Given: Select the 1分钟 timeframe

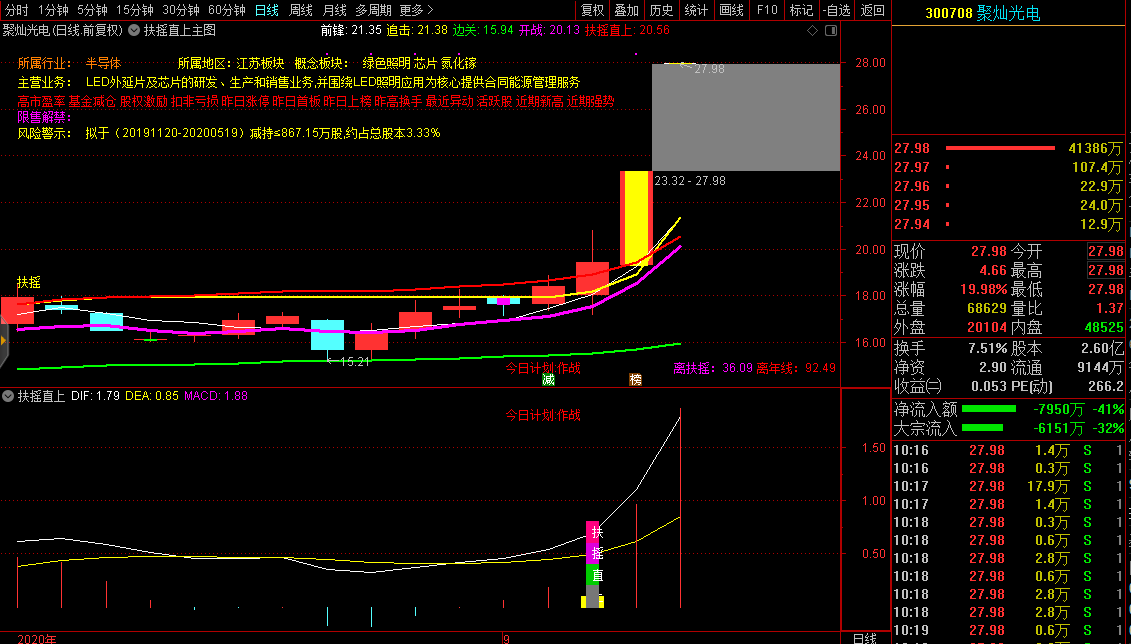Looking at the screenshot, I should click(53, 10).
